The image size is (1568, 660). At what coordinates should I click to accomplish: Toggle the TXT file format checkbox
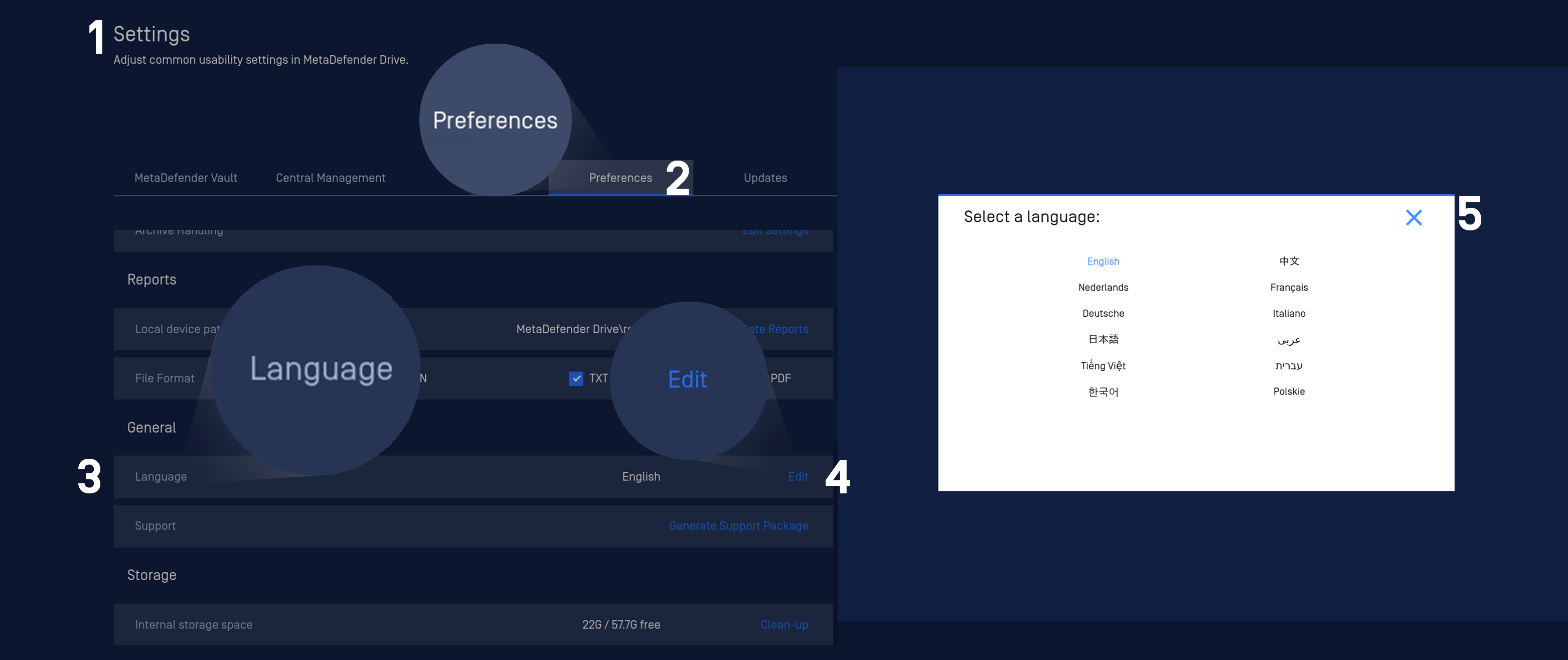coord(576,379)
